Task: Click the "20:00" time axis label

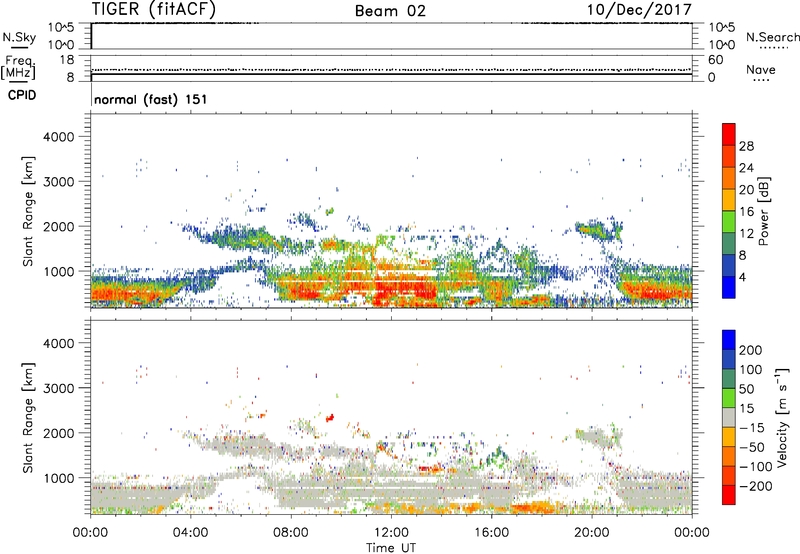Action: click(x=592, y=533)
